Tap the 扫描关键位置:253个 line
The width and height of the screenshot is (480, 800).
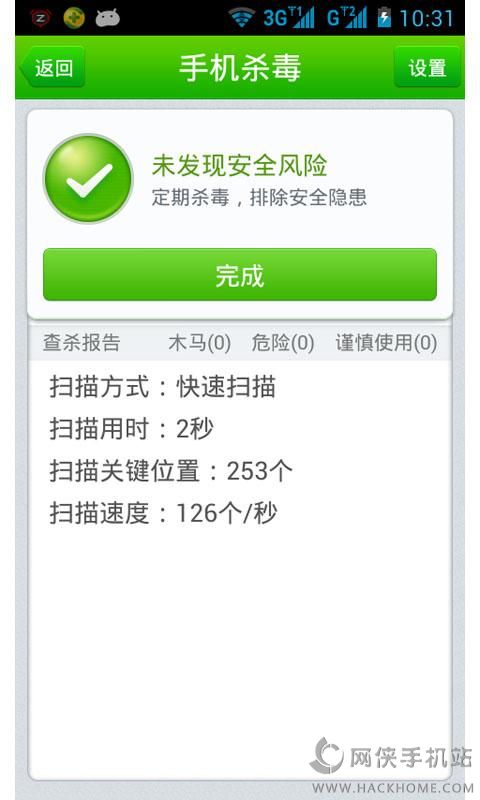[171, 470]
